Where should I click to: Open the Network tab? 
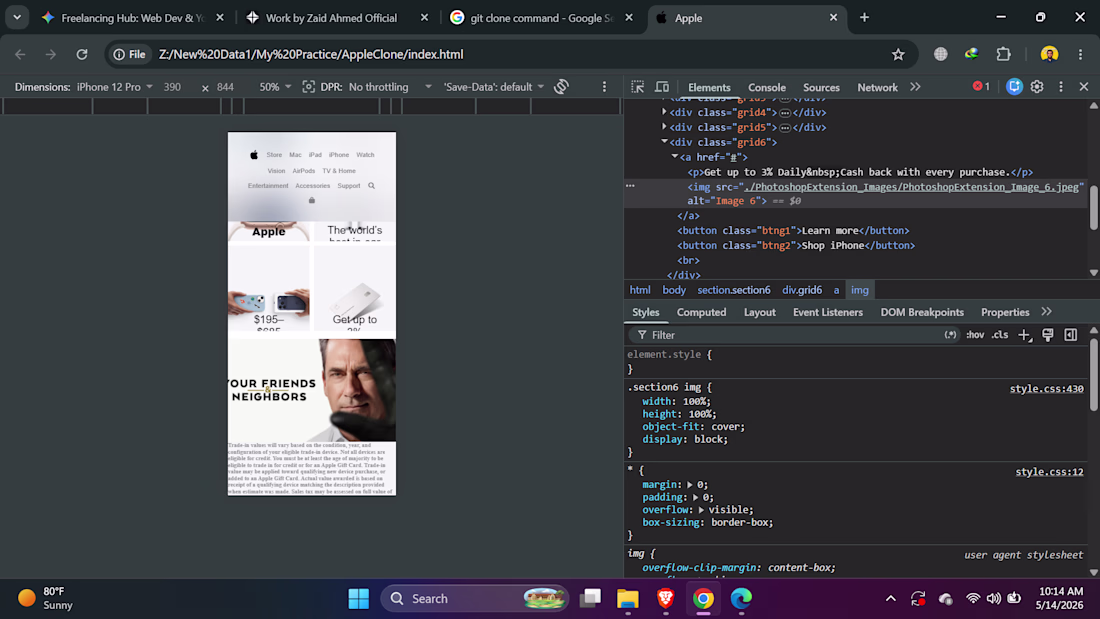[877, 88]
